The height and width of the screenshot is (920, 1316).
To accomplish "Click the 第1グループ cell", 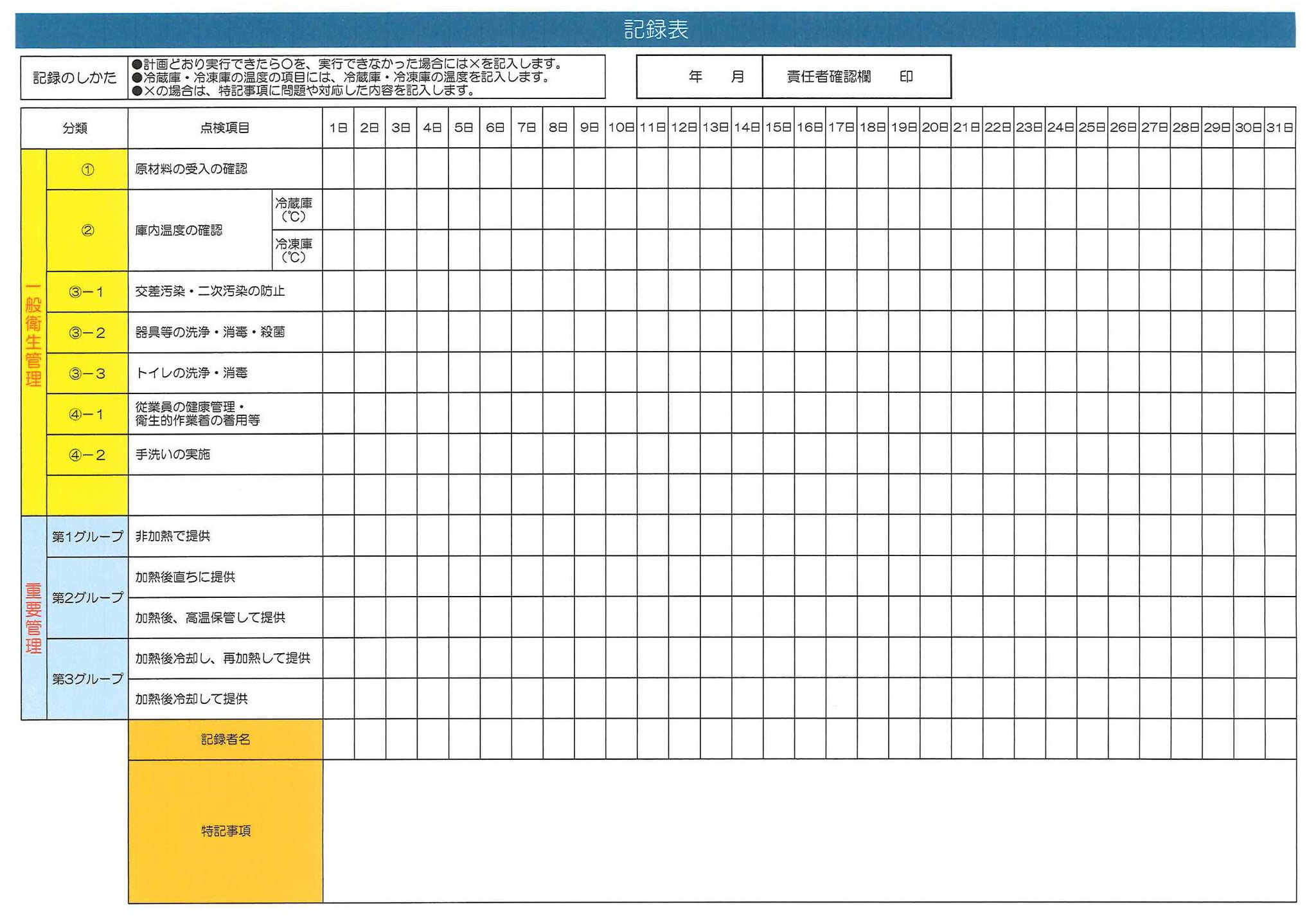I will pyautogui.click(x=87, y=536).
